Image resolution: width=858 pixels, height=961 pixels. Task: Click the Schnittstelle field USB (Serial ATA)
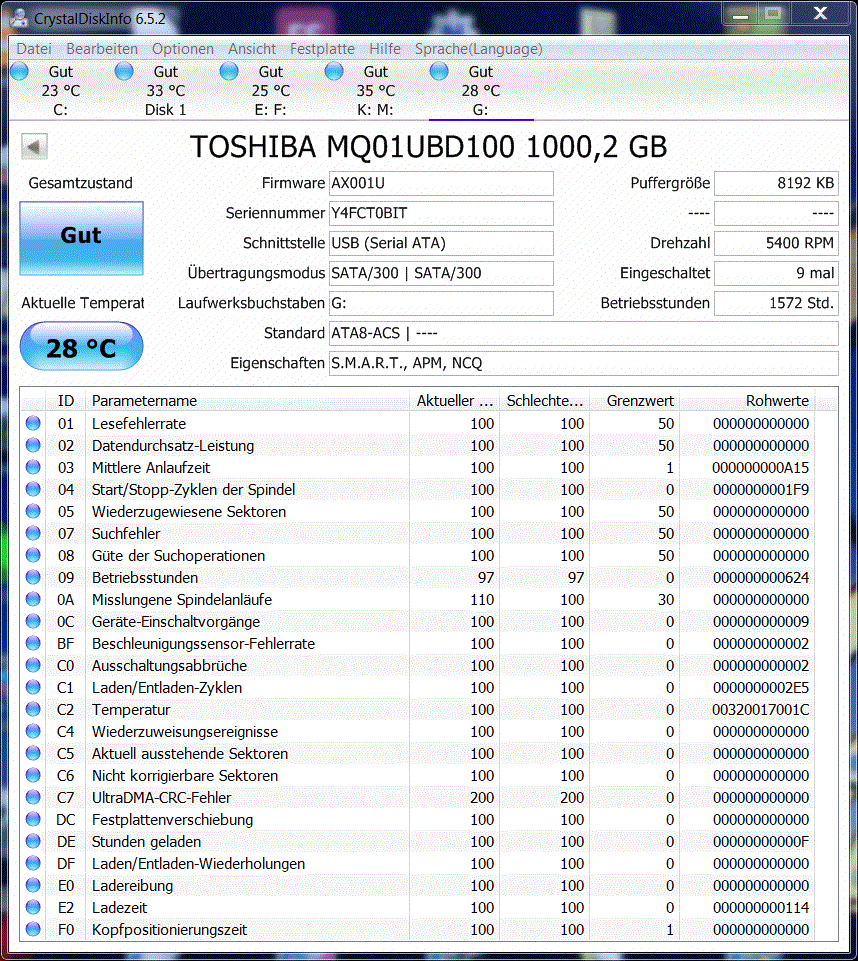point(441,243)
